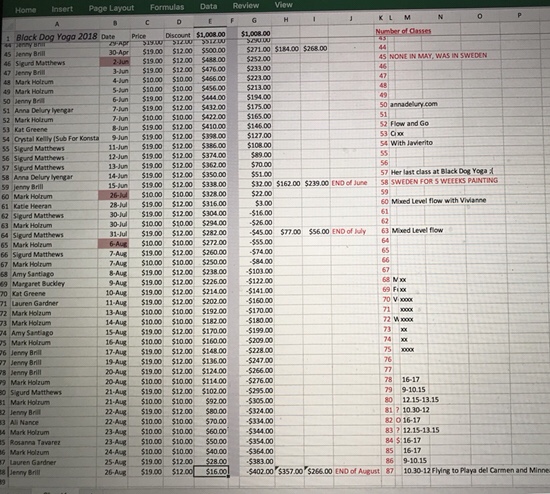Screen dimensions: 550x494
Task: Click the Number of Classes heading cell
Action: pos(403,31)
